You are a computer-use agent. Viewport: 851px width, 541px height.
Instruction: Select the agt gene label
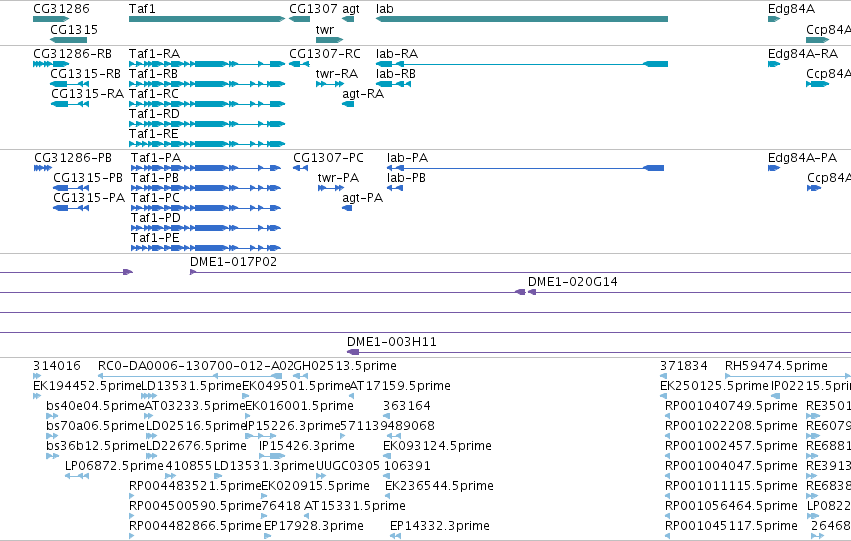351,9
